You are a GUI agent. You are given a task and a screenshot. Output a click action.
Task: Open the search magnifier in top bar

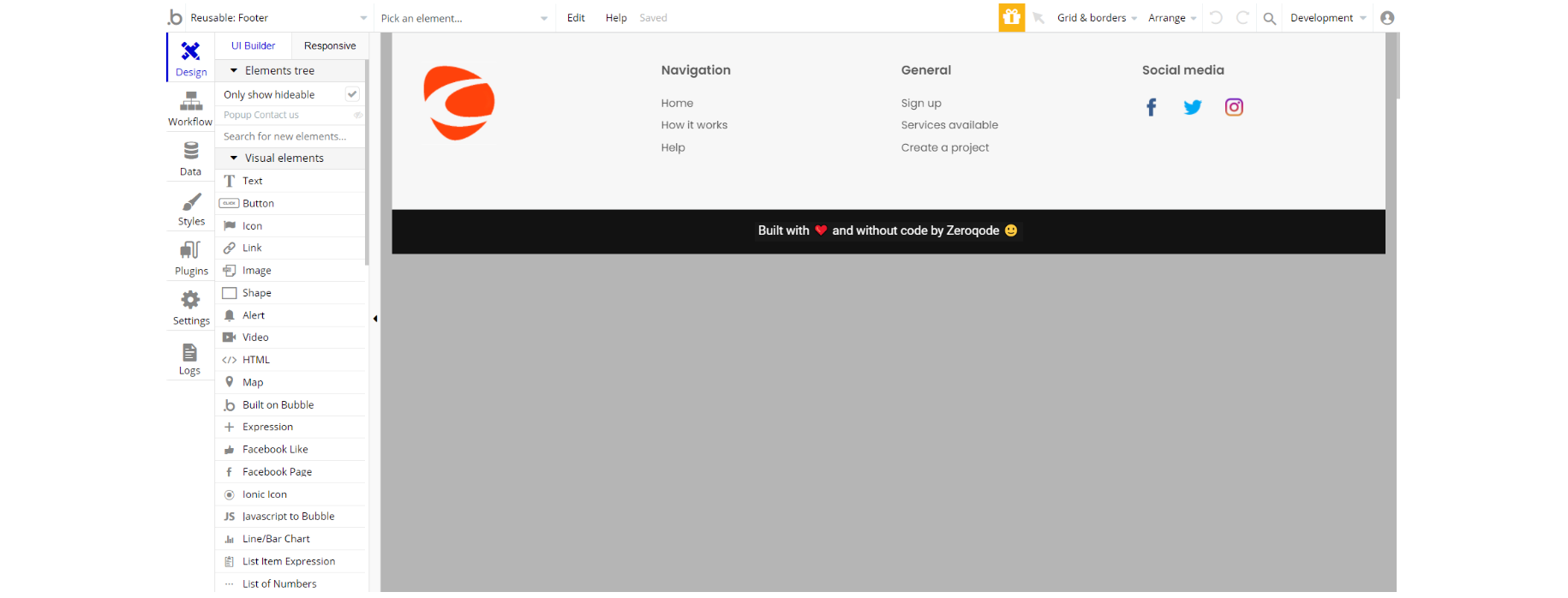(1269, 18)
